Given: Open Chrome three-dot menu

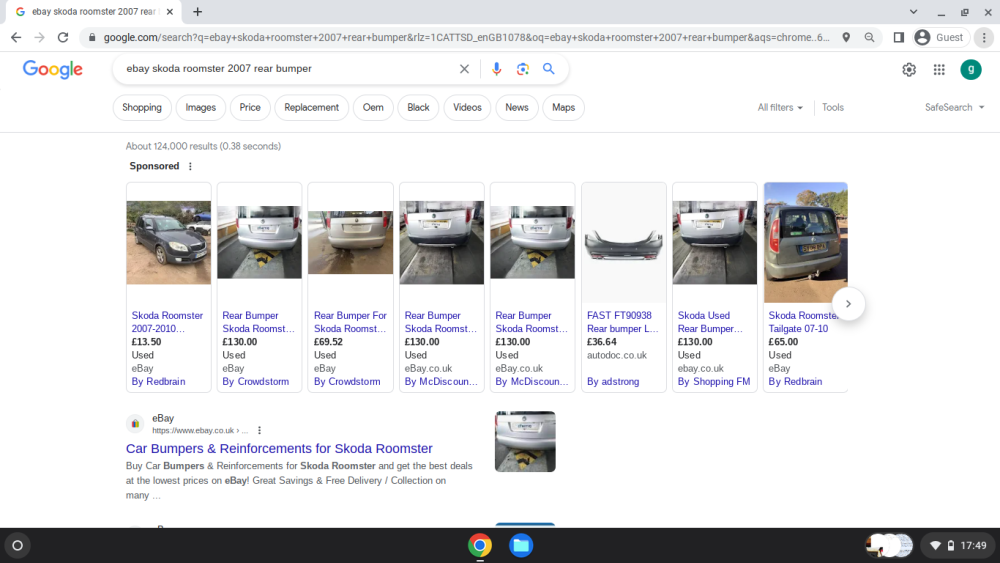Looking at the screenshot, I should (x=984, y=38).
